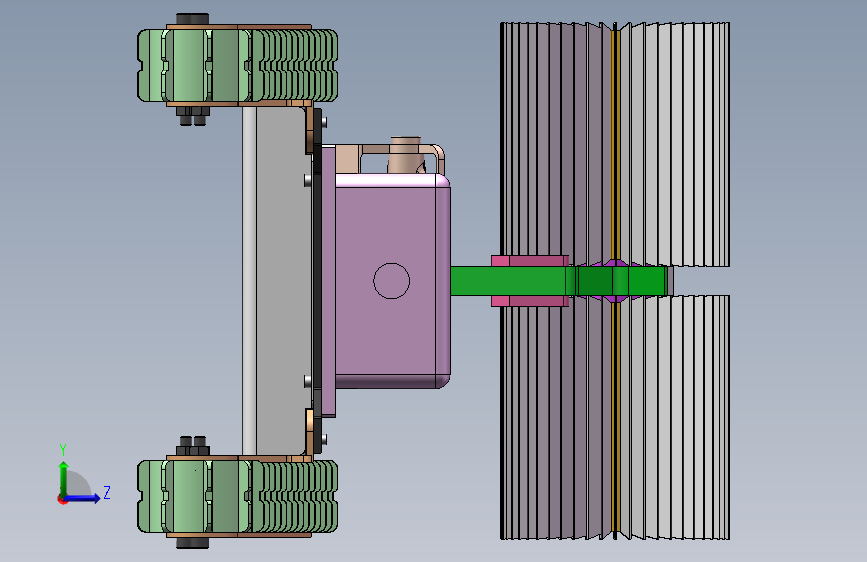Select the tan fitting on top of the housing
This screenshot has height=562, width=867.
coord(406,155)
